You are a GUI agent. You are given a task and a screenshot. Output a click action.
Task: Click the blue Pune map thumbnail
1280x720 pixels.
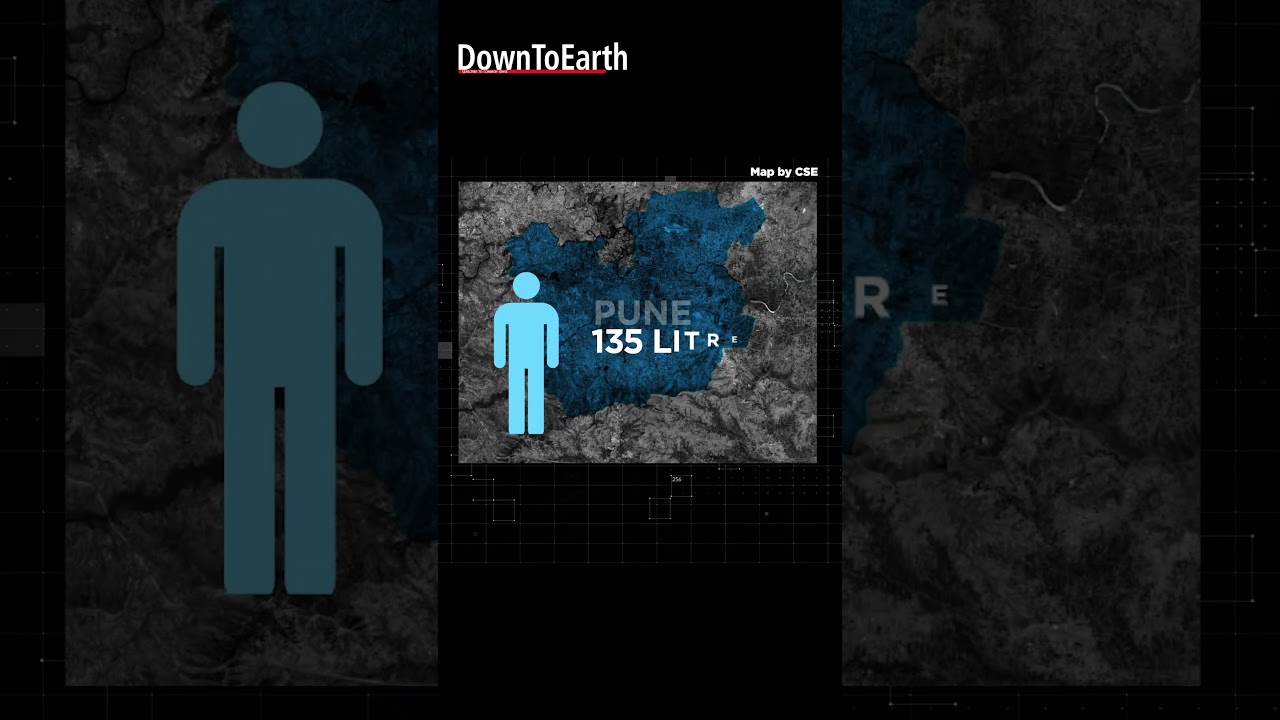(x=638, y=322)
